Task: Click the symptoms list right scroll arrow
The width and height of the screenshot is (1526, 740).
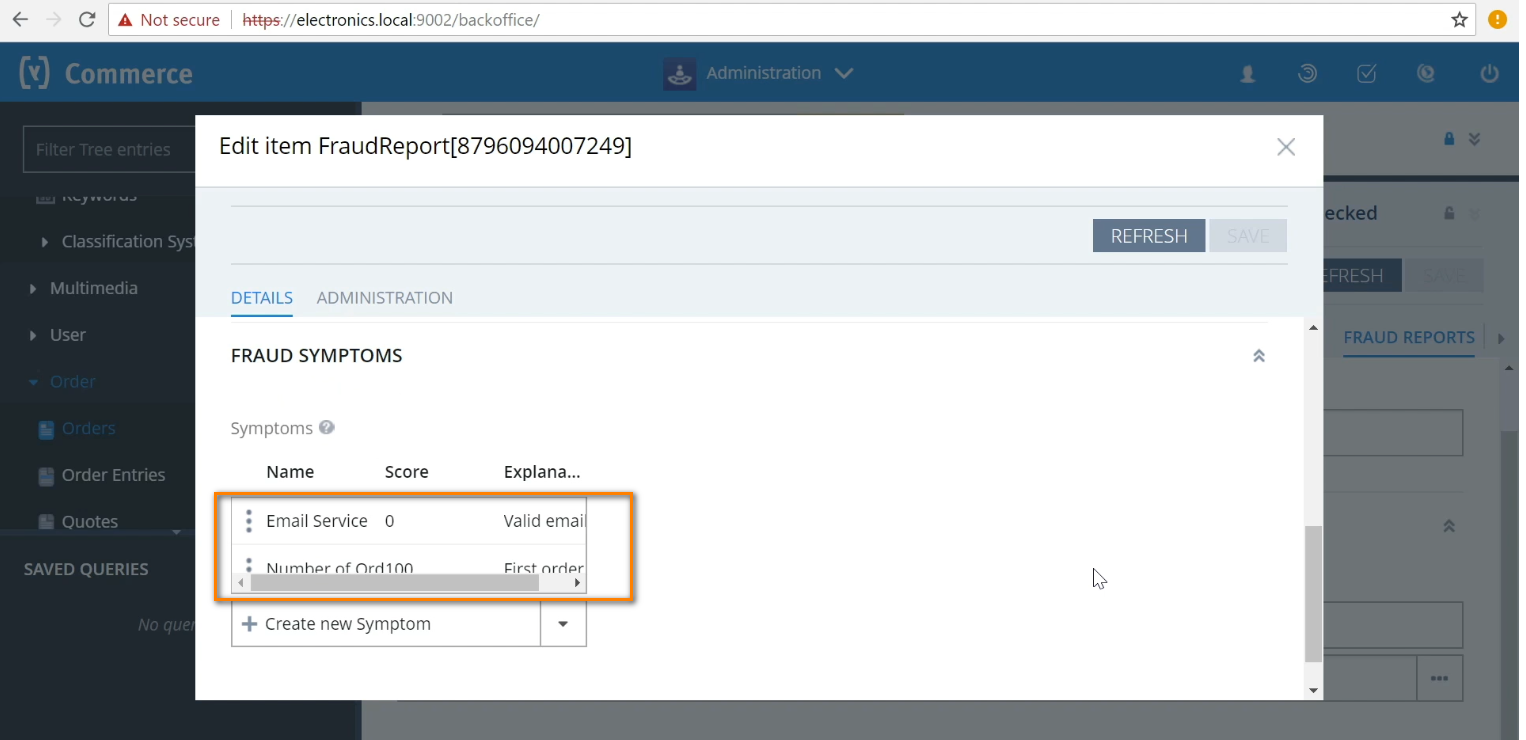Action: point(577,583)
